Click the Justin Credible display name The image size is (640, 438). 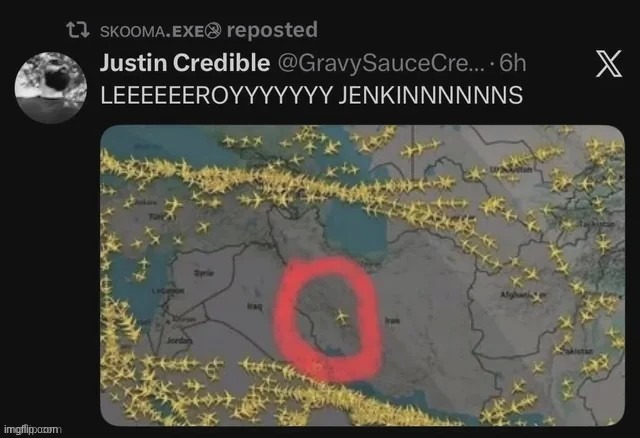click(184, 63)
